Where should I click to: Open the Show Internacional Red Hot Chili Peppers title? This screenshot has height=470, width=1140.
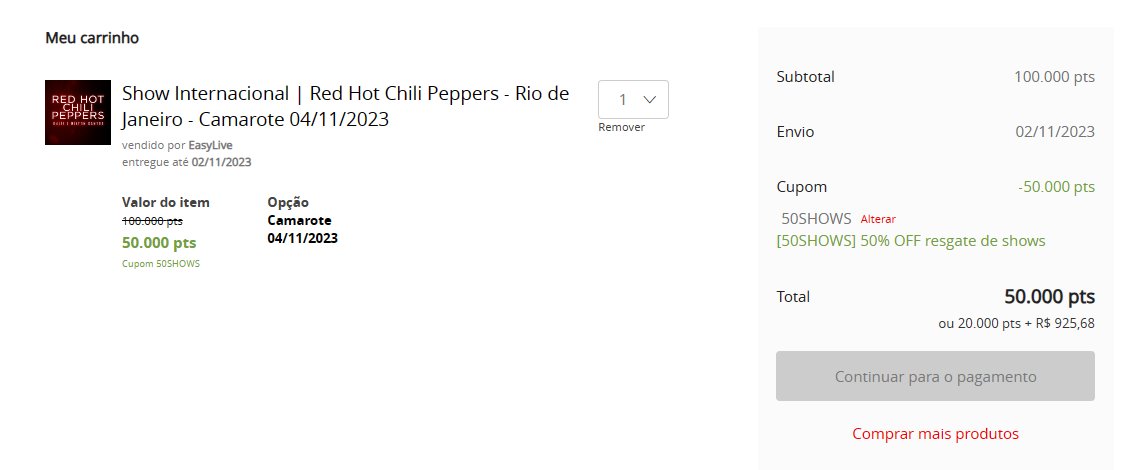pos(345,106)
